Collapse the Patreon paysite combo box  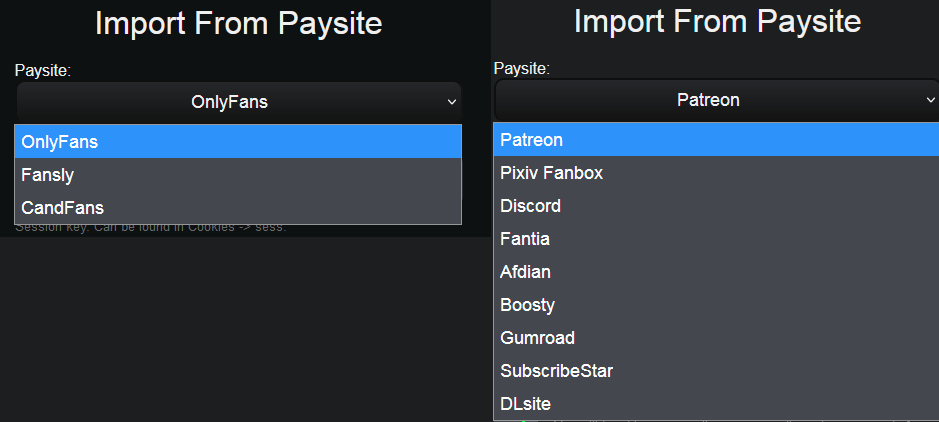pyautogui.click(x=717, y=99)
